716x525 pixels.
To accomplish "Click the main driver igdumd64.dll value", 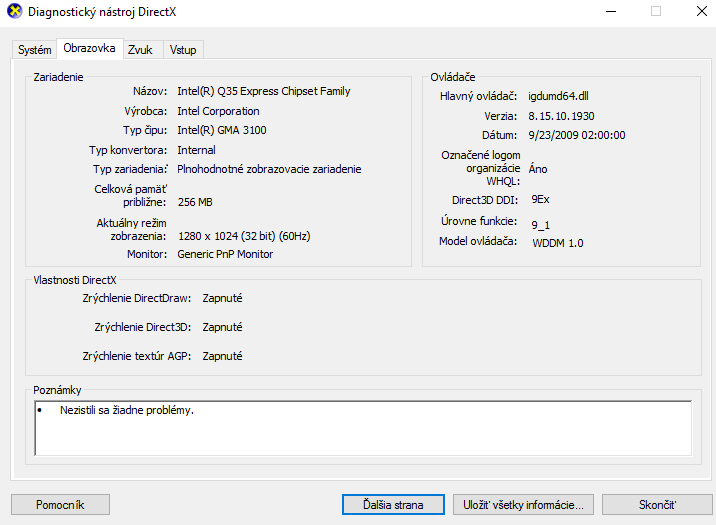I will click(x=558, y=96).
